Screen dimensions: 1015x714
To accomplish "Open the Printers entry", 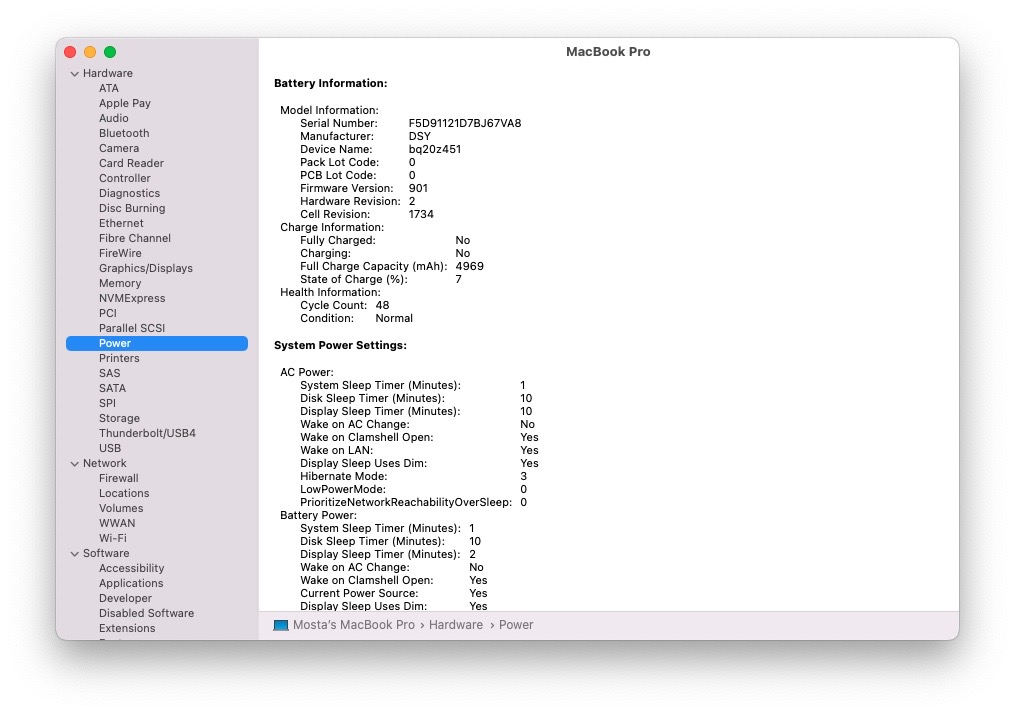I will coord(119,358).
